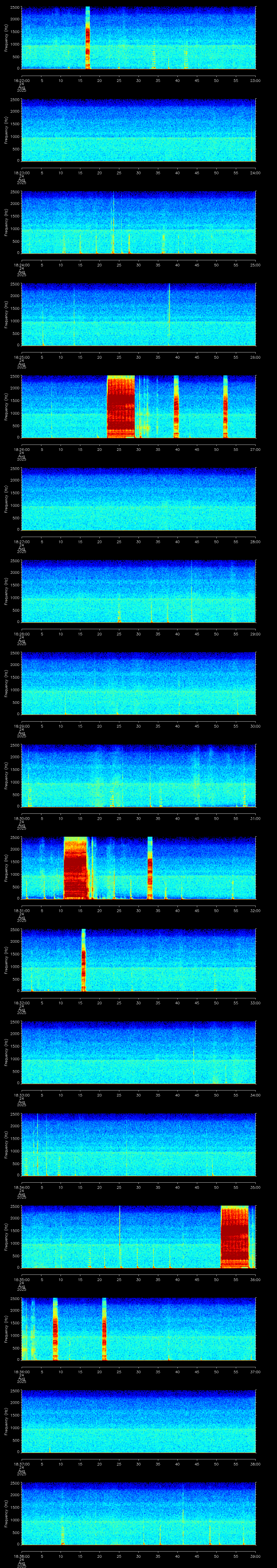This screenshot has width=277, height=1568.
Task: Click the burst near 21 s in the 18:36:00 panel
Action: [x=104, y=1329]
